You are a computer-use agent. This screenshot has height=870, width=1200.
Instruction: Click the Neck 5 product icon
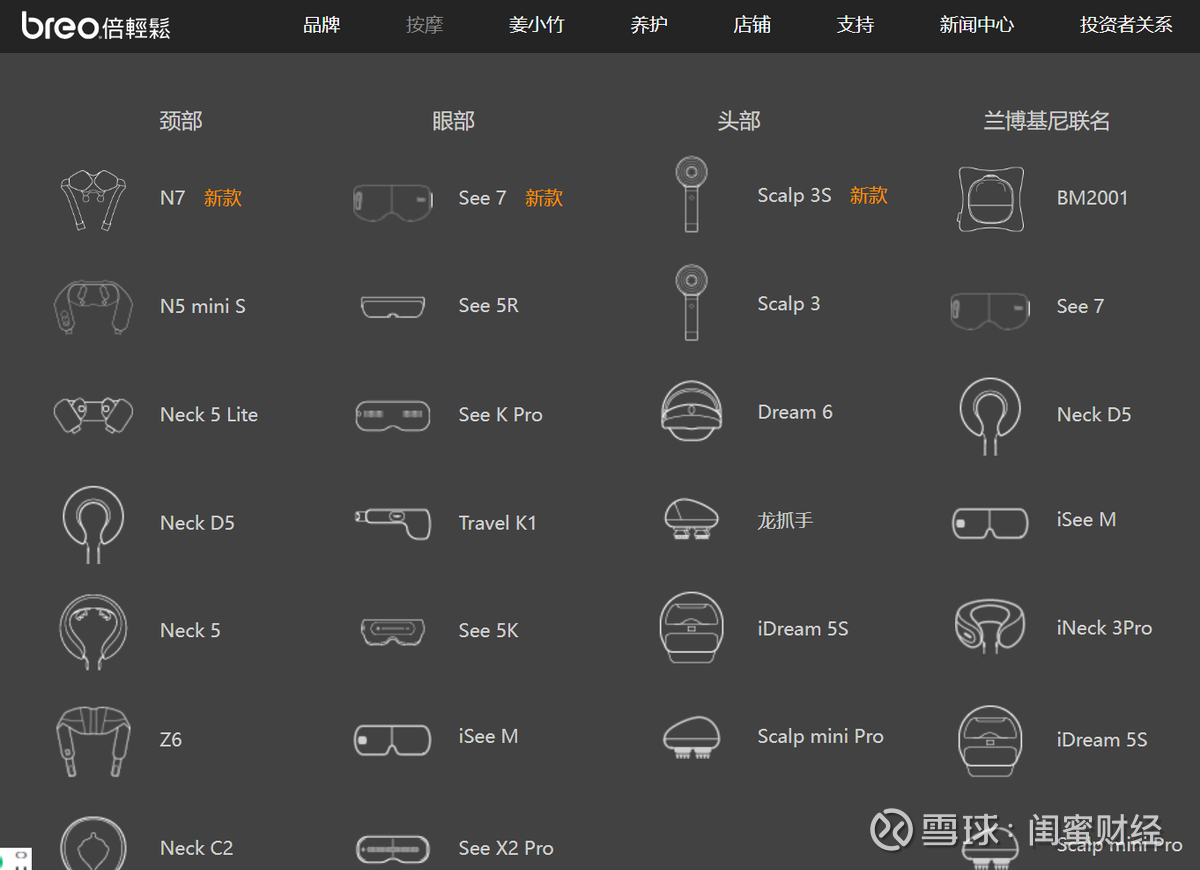92,632
